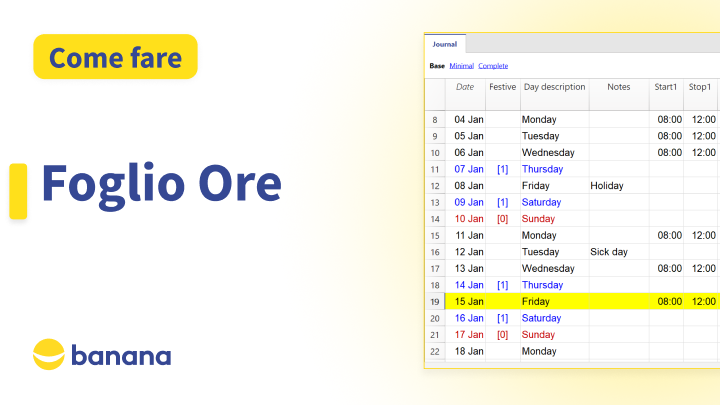This screenshot has height=405, width=720.
Task: Click the festive [1] cell for 16 Jan
Action: (503, 318)
